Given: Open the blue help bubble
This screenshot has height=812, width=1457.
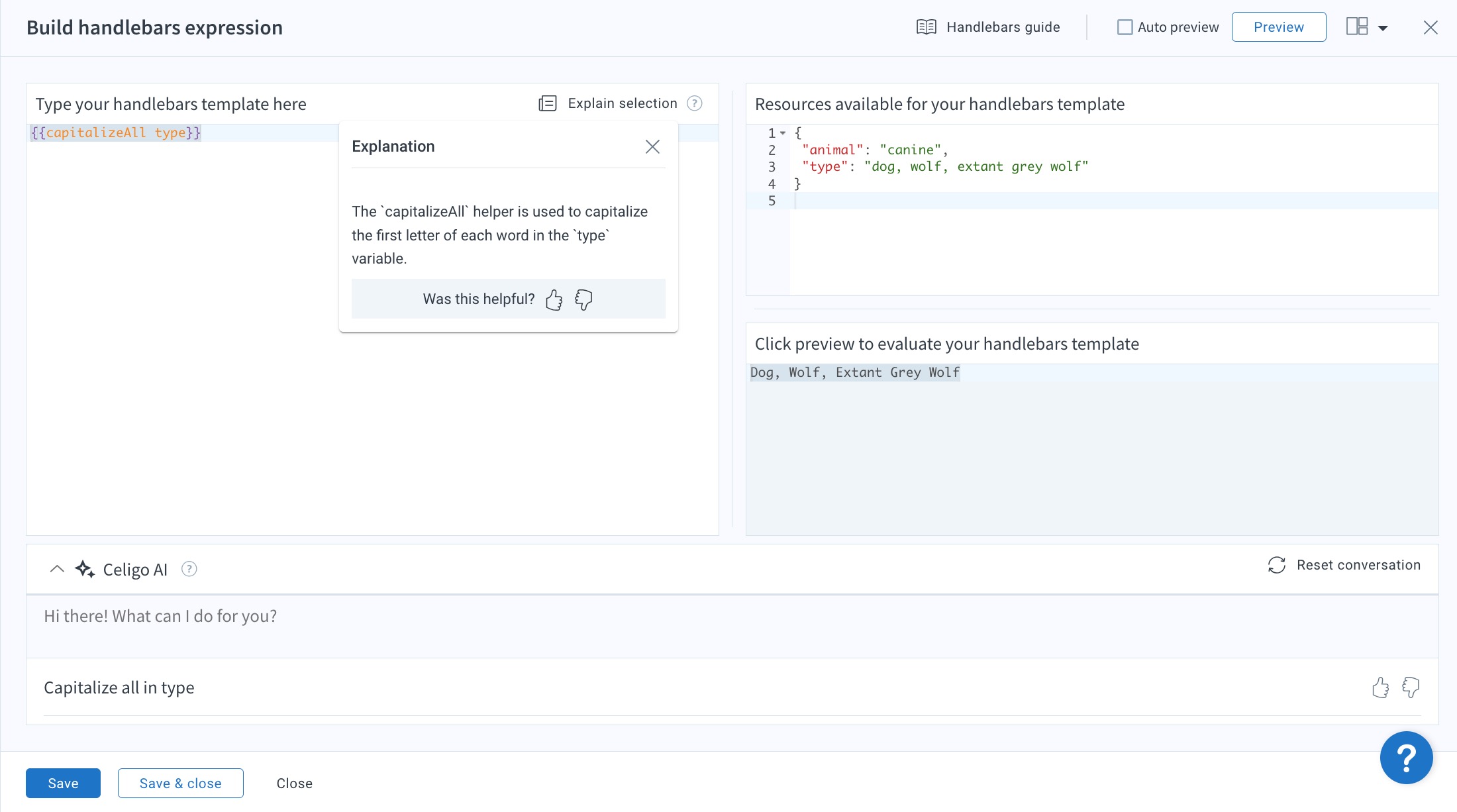Looking at the screenshot, I should [1406, 757].
